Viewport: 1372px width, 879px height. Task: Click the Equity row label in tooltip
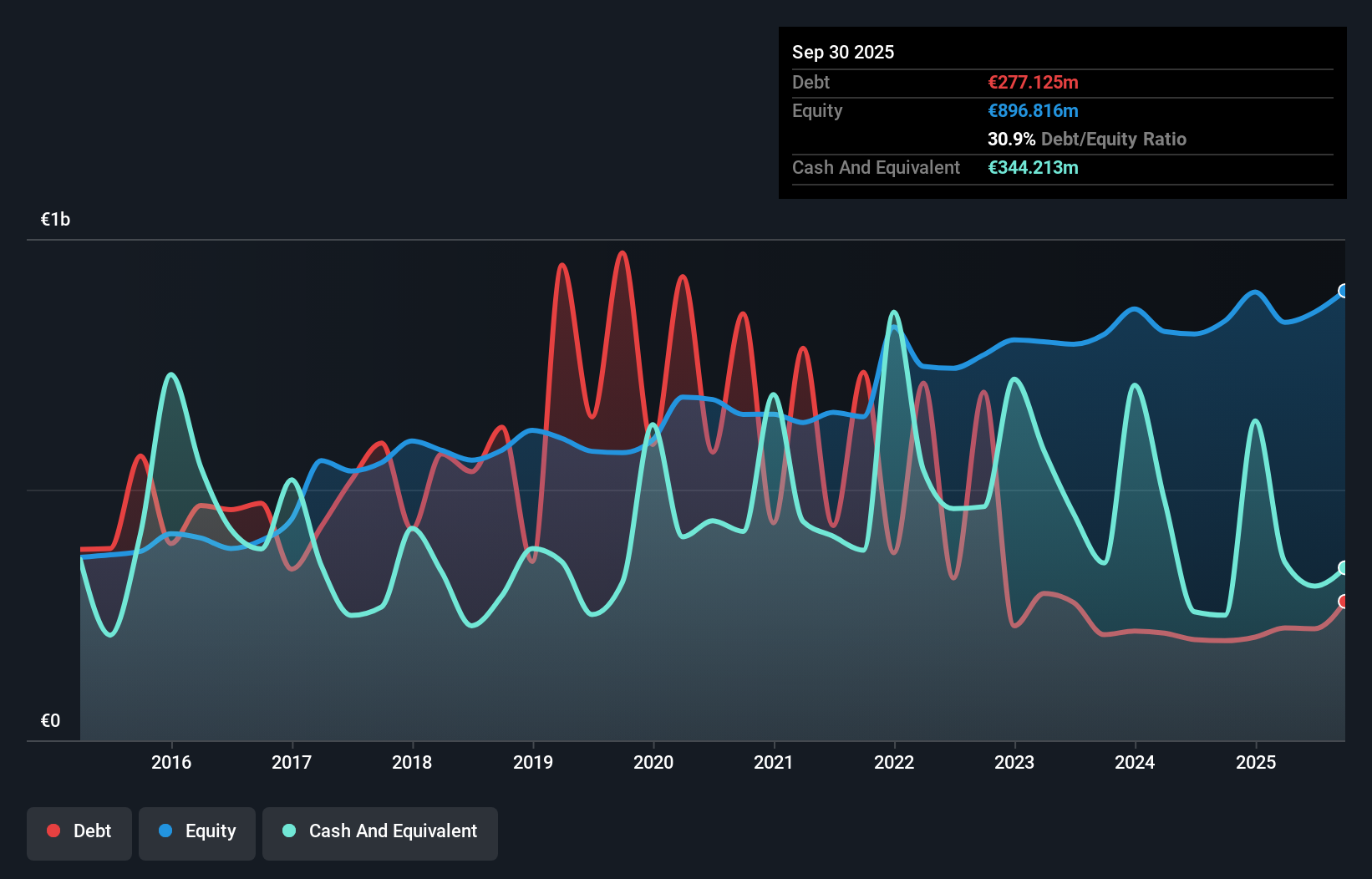[x=817, y=110]
